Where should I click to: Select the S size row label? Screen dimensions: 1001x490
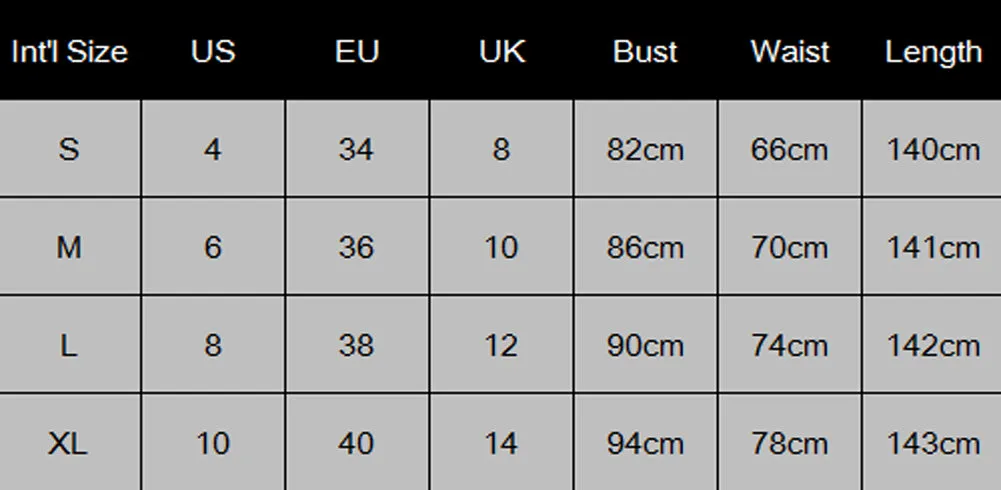pyautogui.click(x=69, y=149)
